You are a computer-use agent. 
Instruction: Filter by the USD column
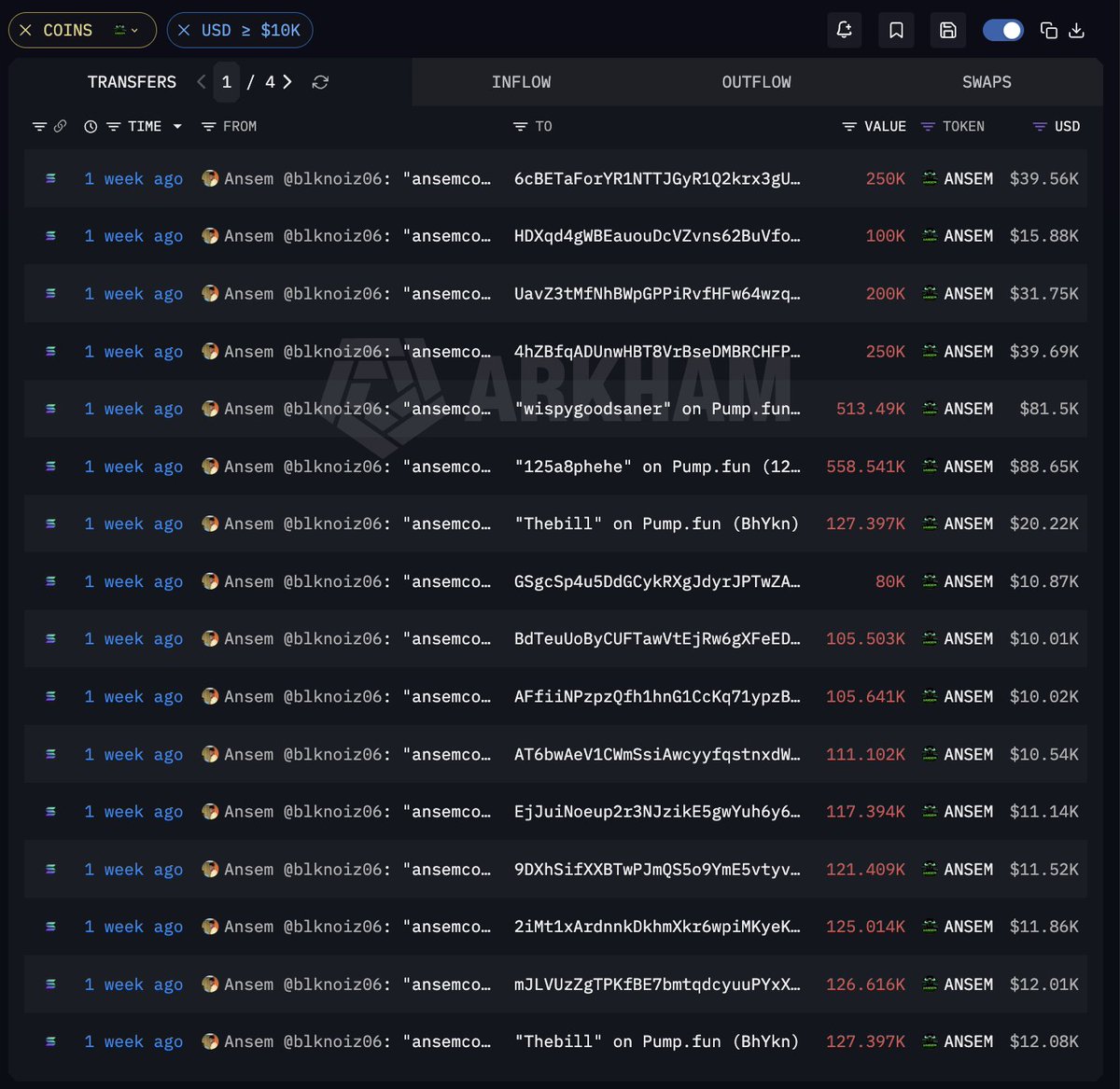tap(1040, 126)
